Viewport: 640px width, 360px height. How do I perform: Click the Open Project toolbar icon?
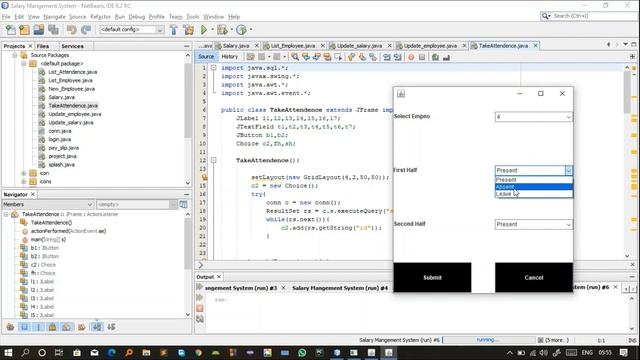pos(39,29)
